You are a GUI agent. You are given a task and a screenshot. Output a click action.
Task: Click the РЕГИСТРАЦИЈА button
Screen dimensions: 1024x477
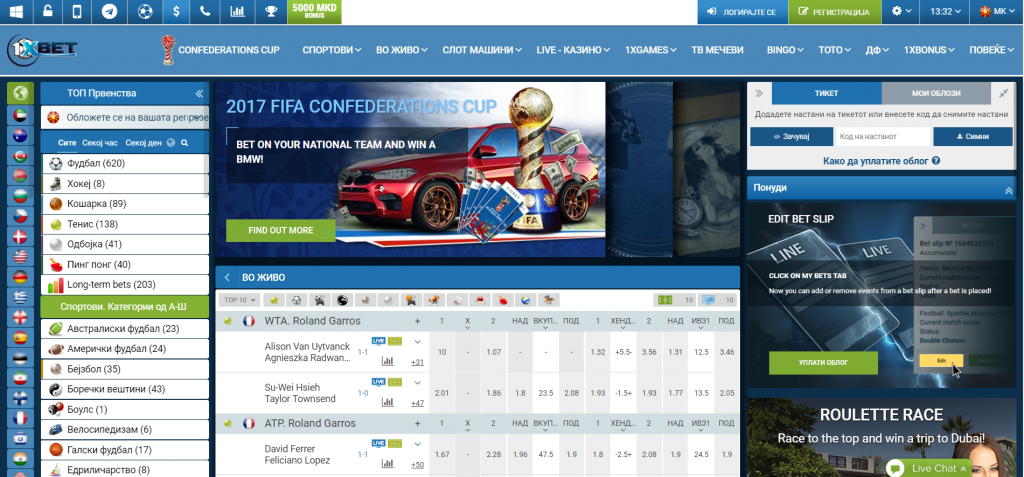coord(835,12)
